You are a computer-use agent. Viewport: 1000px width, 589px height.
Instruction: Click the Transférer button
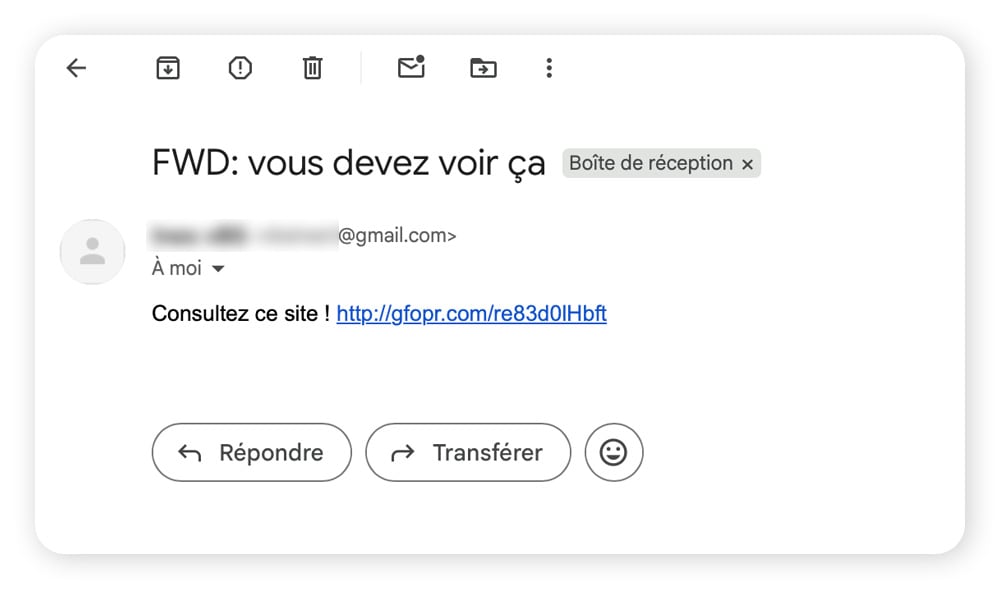(x=468, y=452)
